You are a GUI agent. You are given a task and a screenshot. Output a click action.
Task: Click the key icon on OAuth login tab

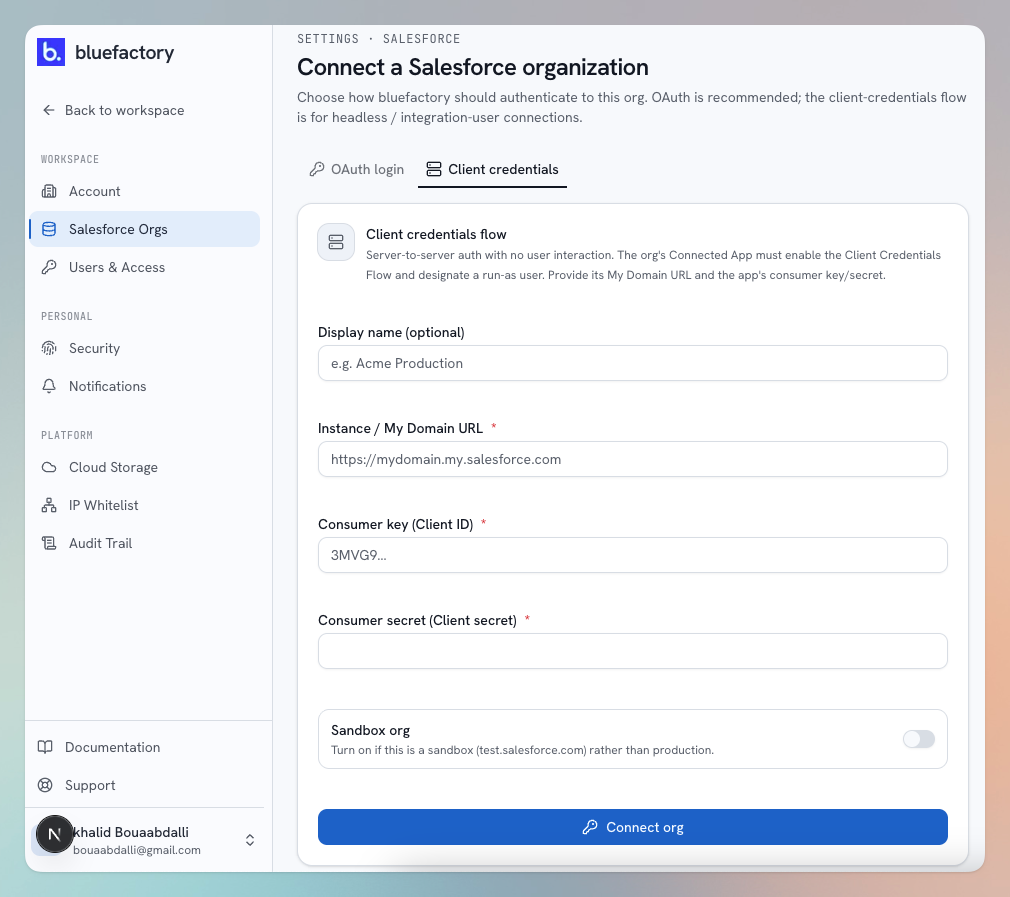pyautogui.click(x=317, y=169)
